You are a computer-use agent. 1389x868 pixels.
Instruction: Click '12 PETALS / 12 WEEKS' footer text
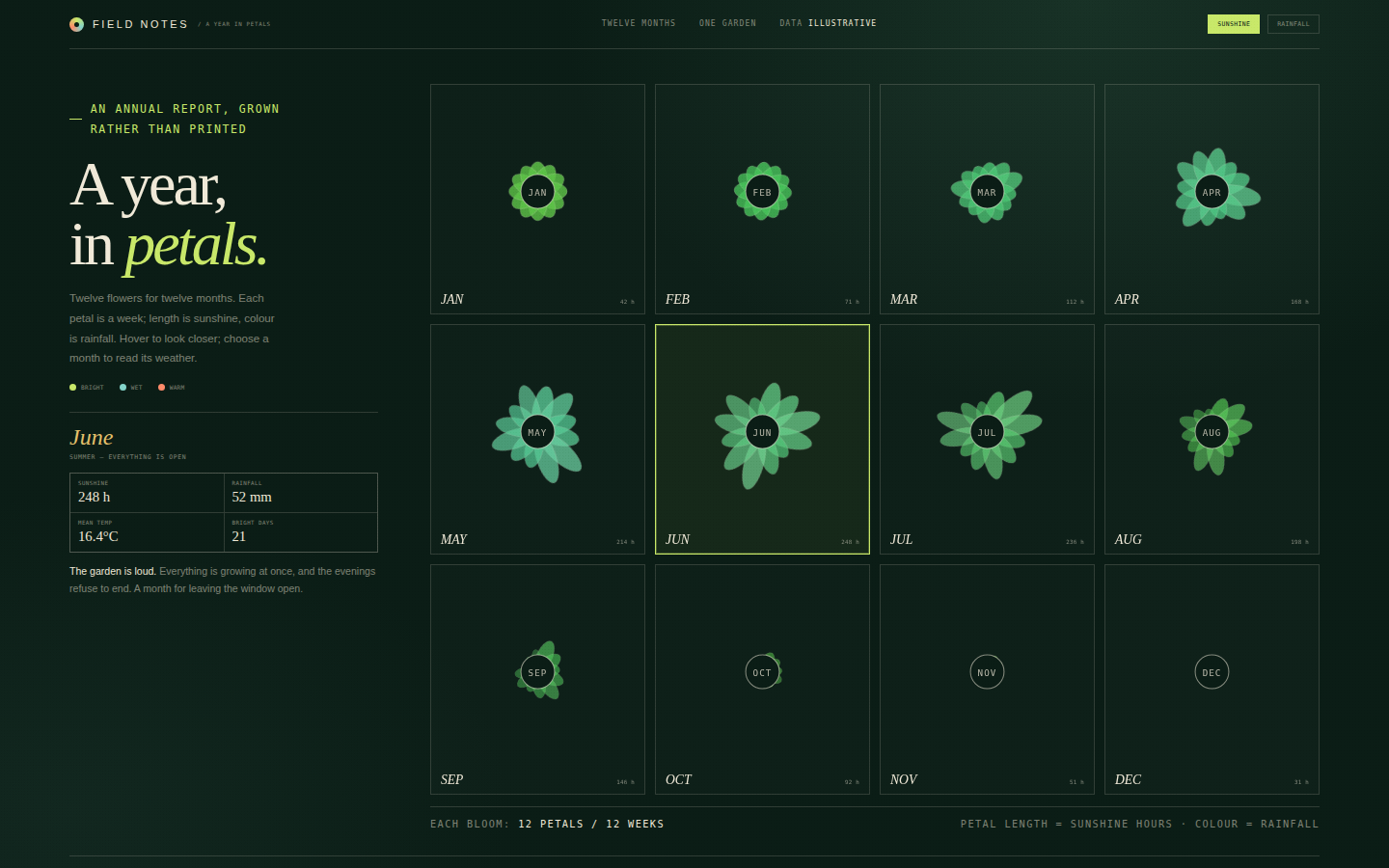(x=591, y=824)
